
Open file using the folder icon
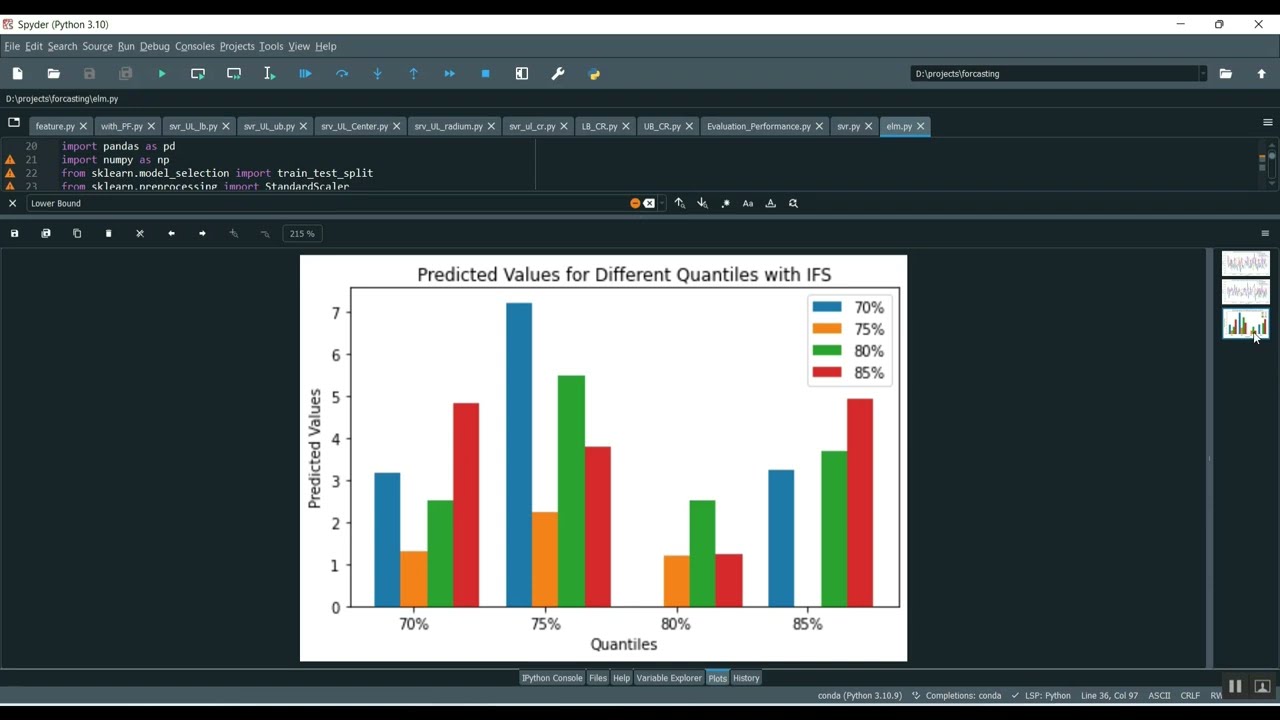point(54,74)
